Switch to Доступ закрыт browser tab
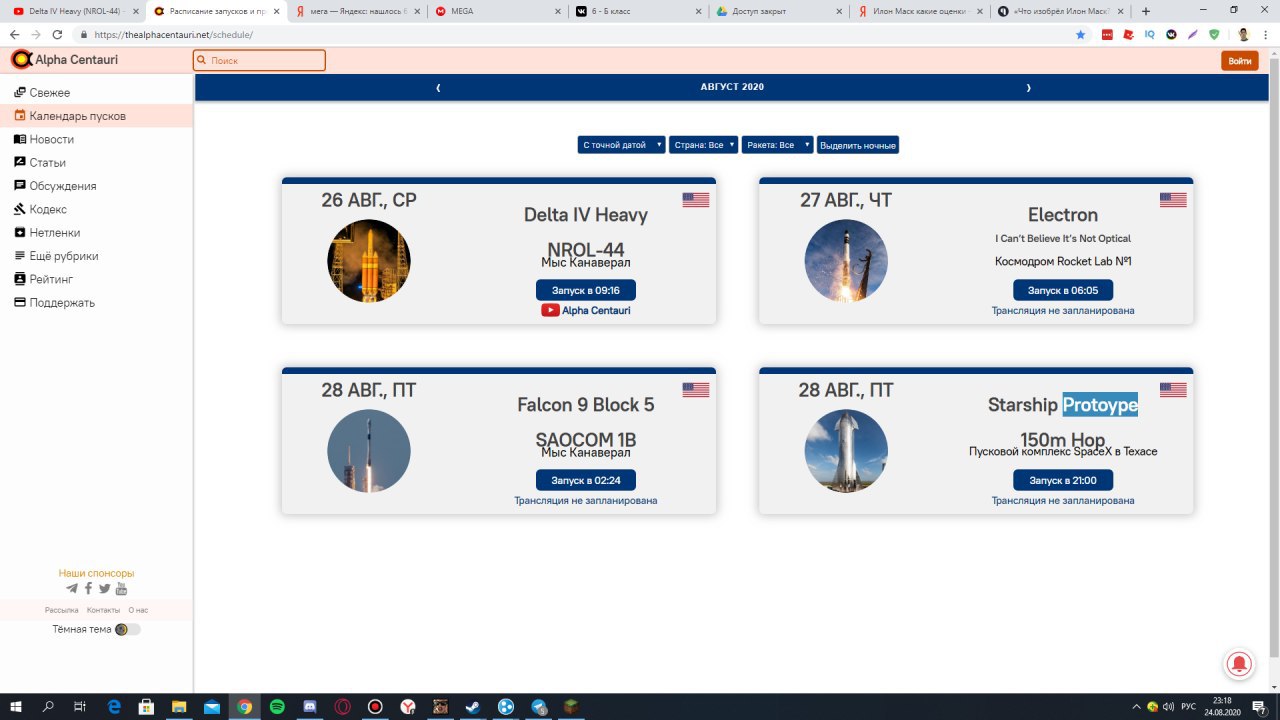1280x720 pixels. coord(779,11)
